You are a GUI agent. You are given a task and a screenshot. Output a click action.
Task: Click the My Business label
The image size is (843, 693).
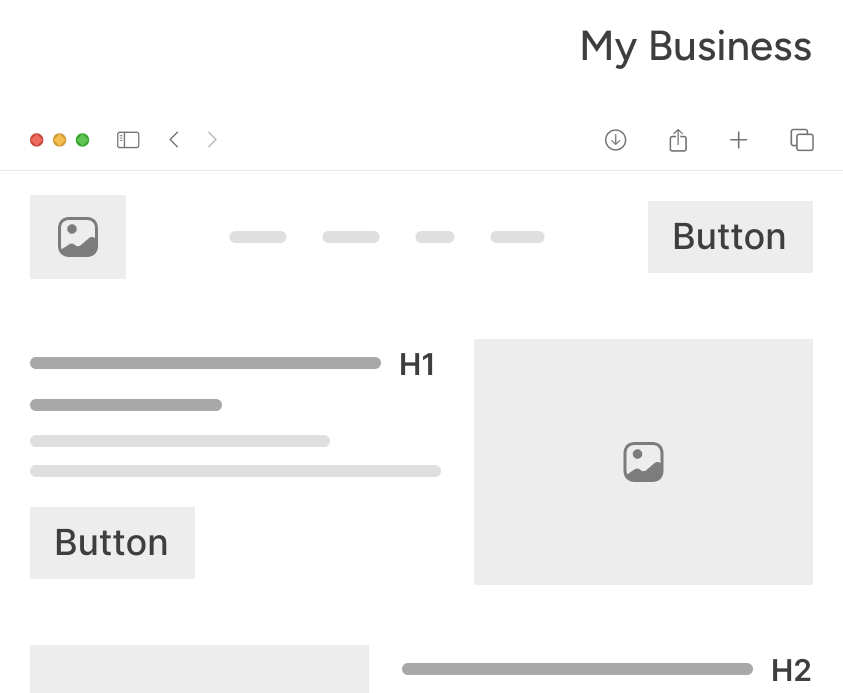[x=696, y=46]
